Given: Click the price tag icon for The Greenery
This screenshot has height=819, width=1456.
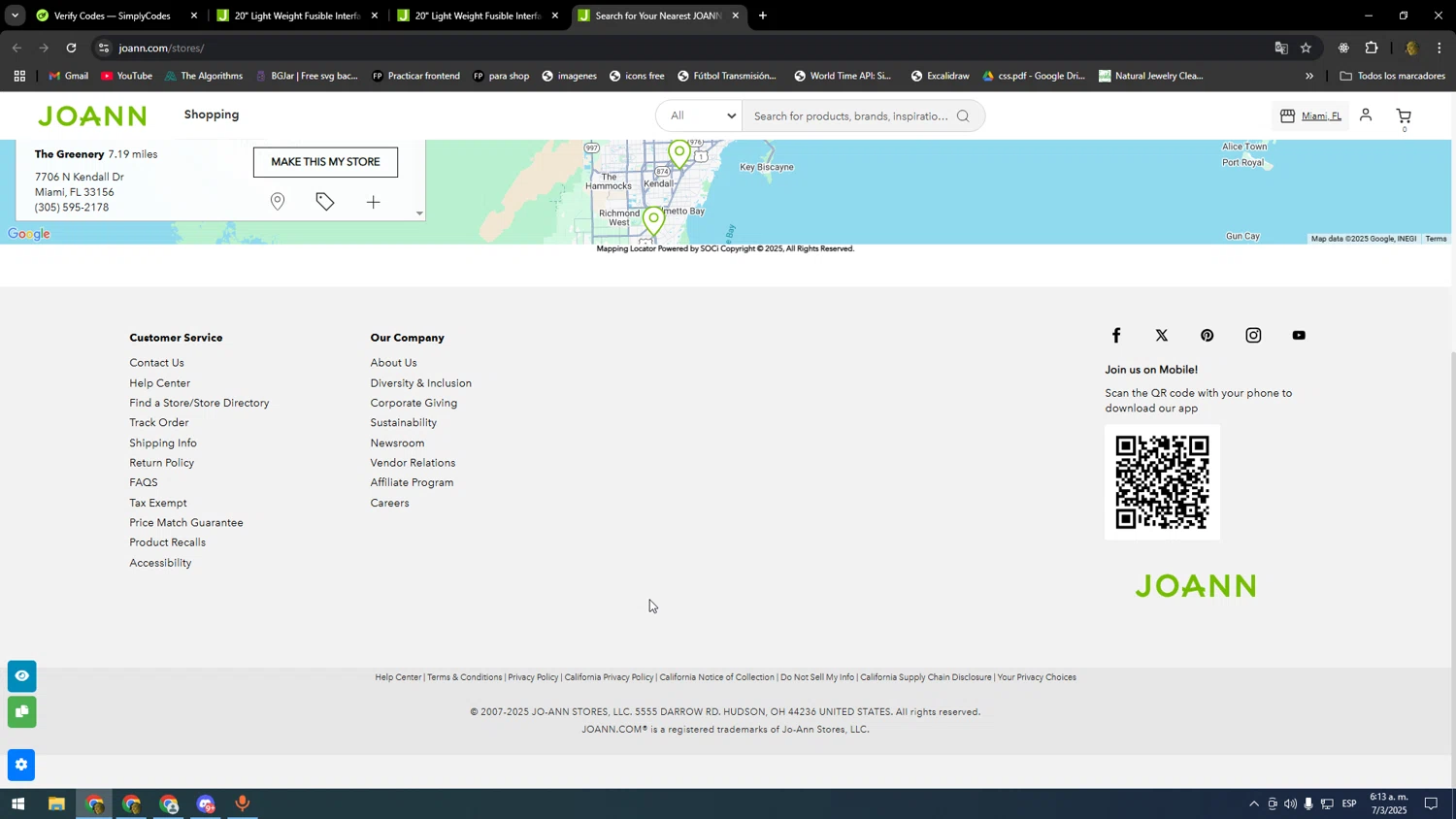Looking at the screenshot, I should click(325, 202).
